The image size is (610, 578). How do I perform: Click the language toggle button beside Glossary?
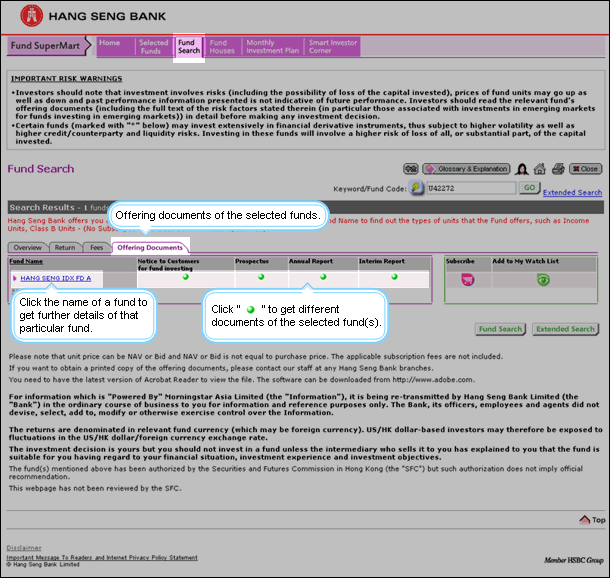[410, 169]
